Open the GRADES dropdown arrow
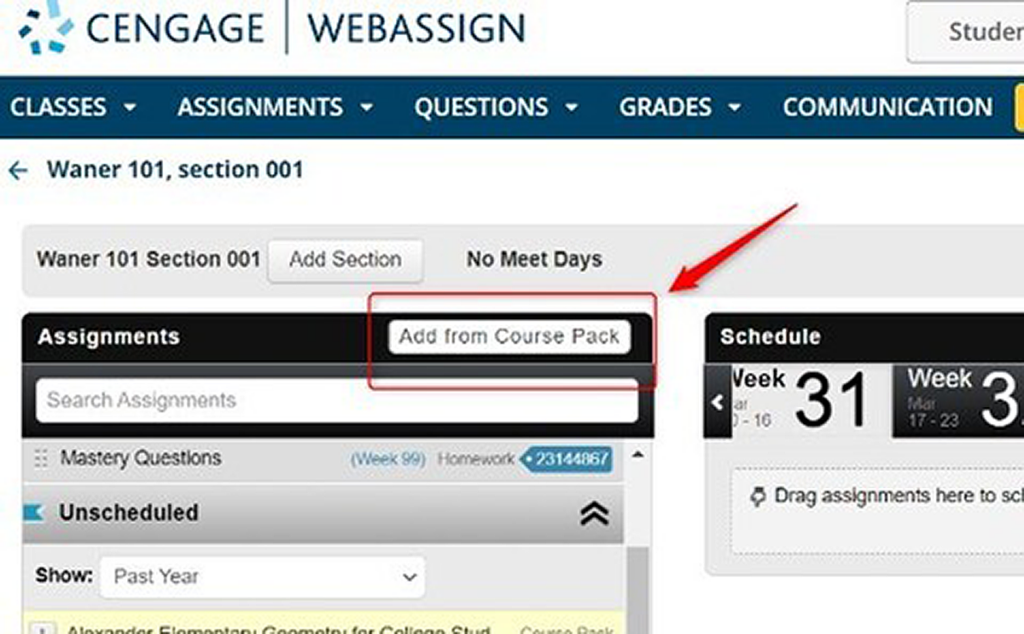 pyautogui.click(x=734, y=107)
